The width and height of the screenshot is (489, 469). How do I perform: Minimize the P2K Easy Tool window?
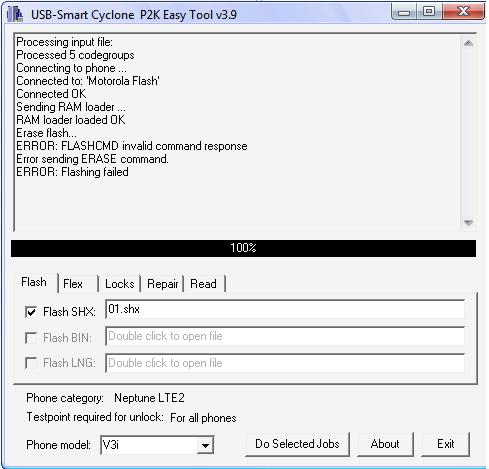(x=404, y=12)
